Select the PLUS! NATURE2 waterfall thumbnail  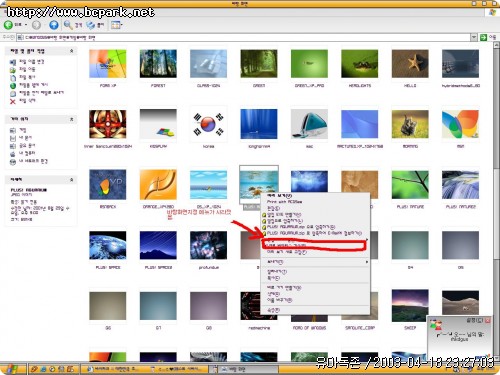[460, 185]
